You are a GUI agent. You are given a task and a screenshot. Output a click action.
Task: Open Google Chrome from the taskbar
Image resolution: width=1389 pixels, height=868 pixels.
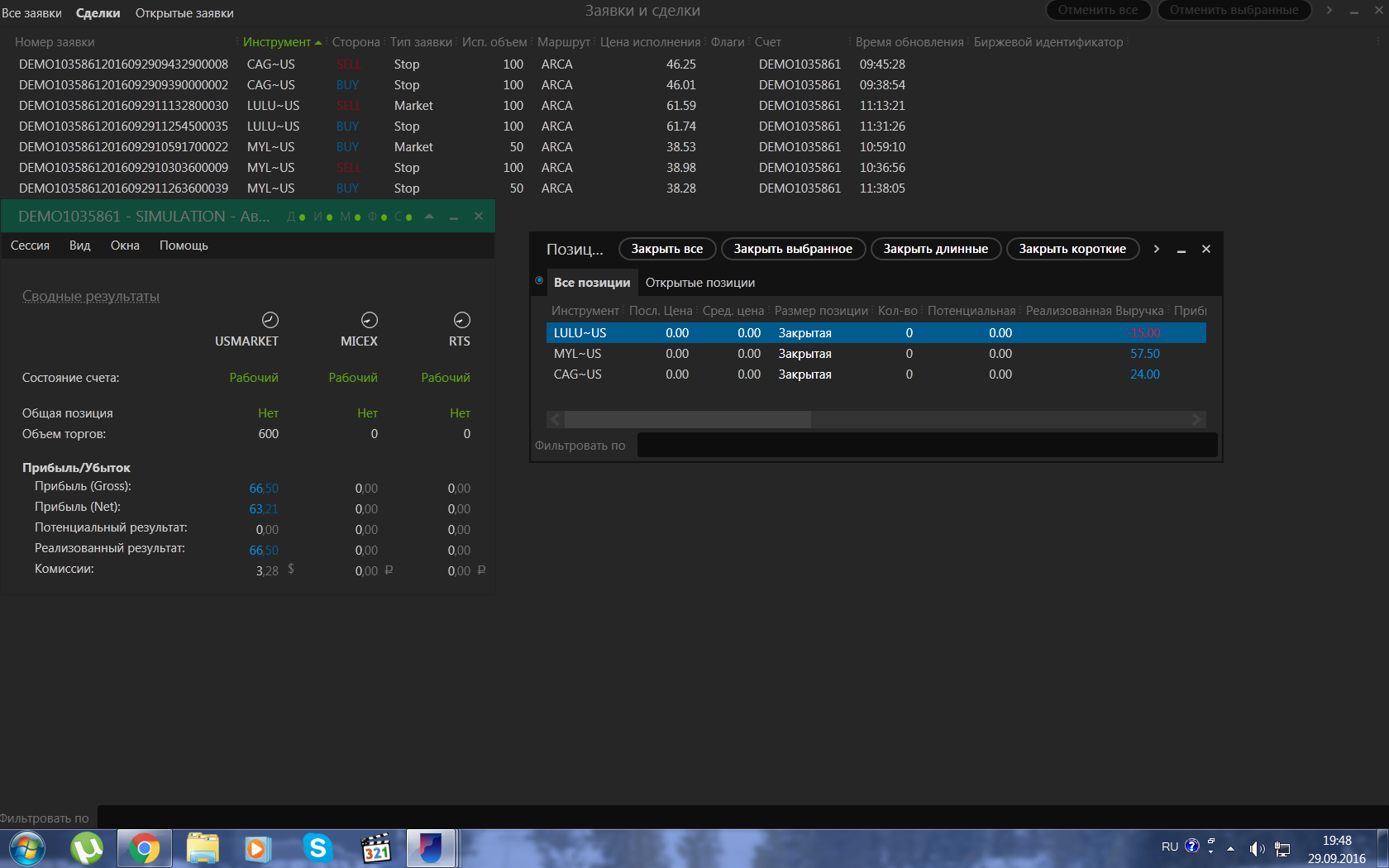[145, 849]
